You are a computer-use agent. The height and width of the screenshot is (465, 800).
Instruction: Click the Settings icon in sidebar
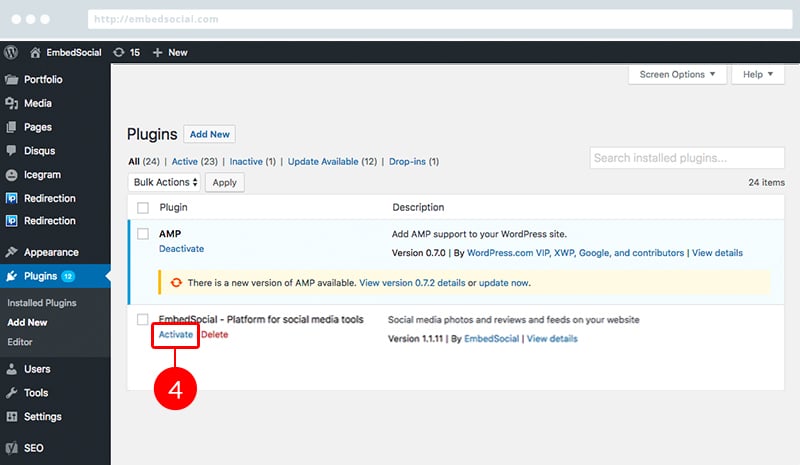tap(11, 417)
